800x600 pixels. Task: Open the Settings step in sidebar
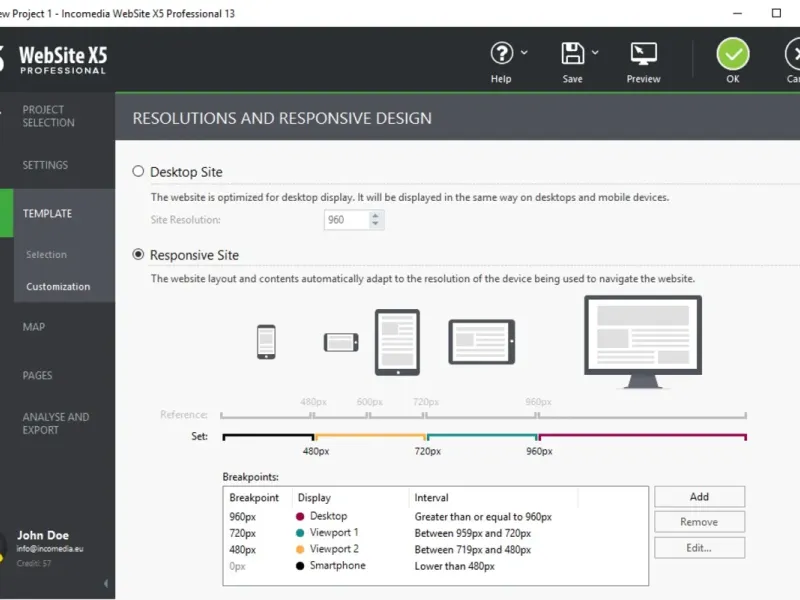(x=45, y=165)
